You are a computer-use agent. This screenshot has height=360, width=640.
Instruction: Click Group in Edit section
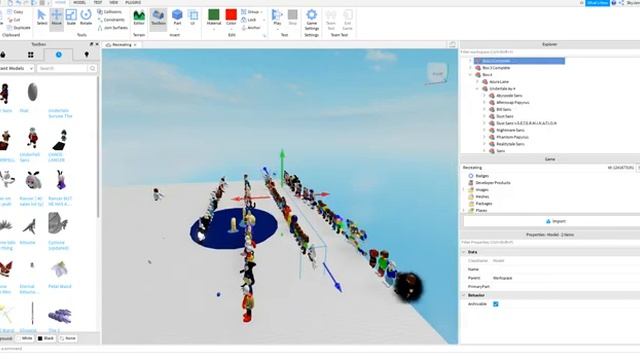pos(250,12)
